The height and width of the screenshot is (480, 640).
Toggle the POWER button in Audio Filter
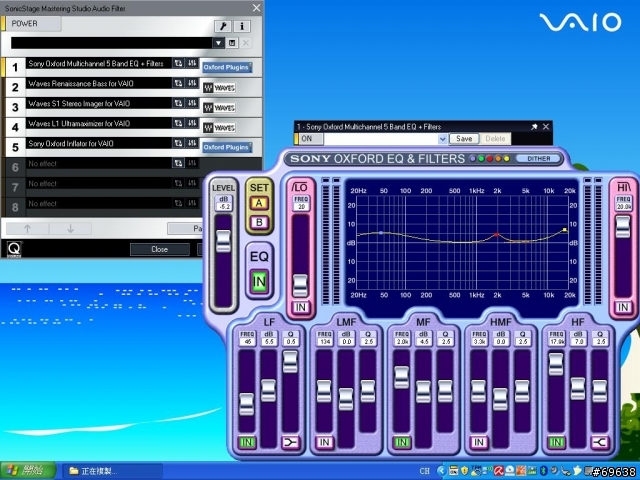coord(31,24)
